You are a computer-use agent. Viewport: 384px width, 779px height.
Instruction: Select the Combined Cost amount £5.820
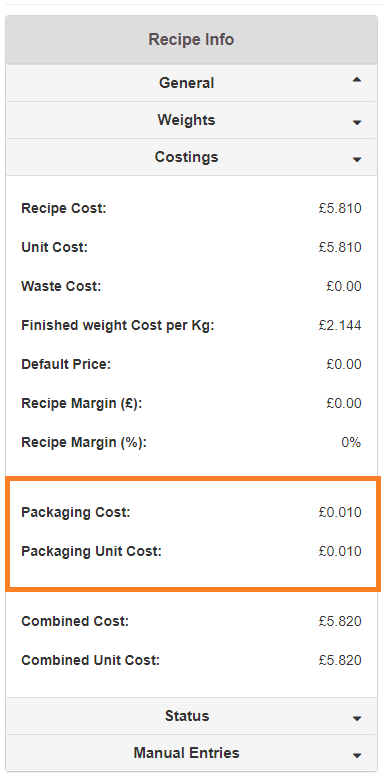pos(340,622)
